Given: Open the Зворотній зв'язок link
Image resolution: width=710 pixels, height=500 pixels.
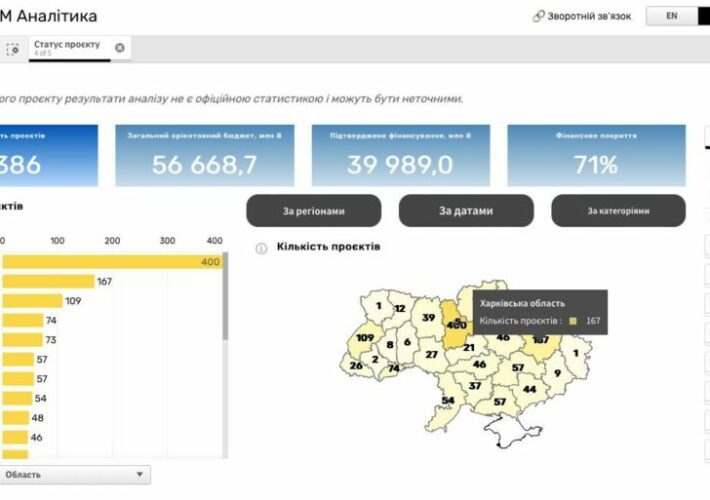Looking at the screenshot, I should 588,16.
